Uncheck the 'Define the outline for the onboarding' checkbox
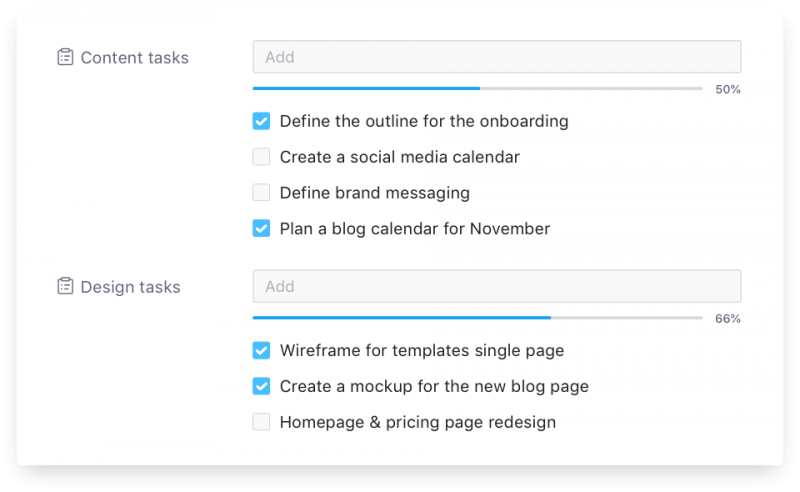Image resolution: width=800 pixels, height=492 pixels. [x=261, y=121]
